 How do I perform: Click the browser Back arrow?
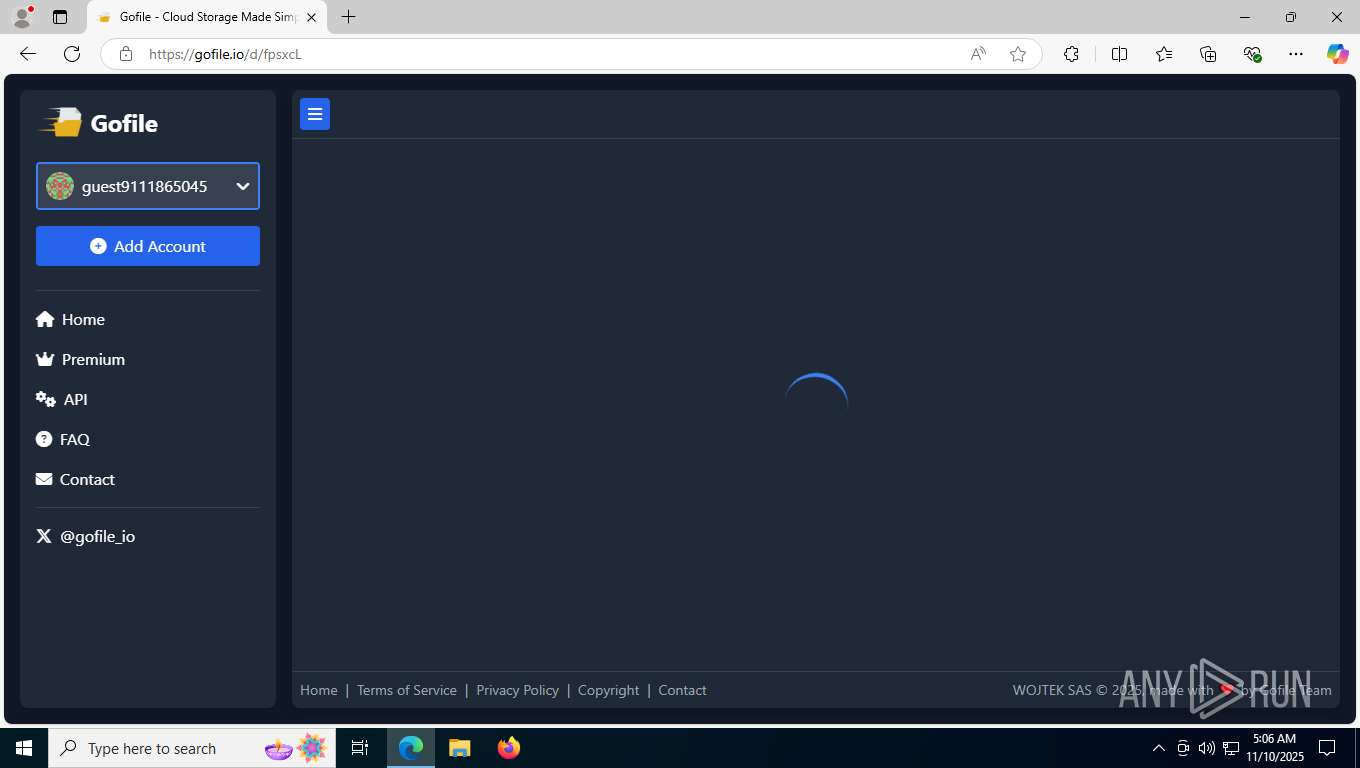28,54
